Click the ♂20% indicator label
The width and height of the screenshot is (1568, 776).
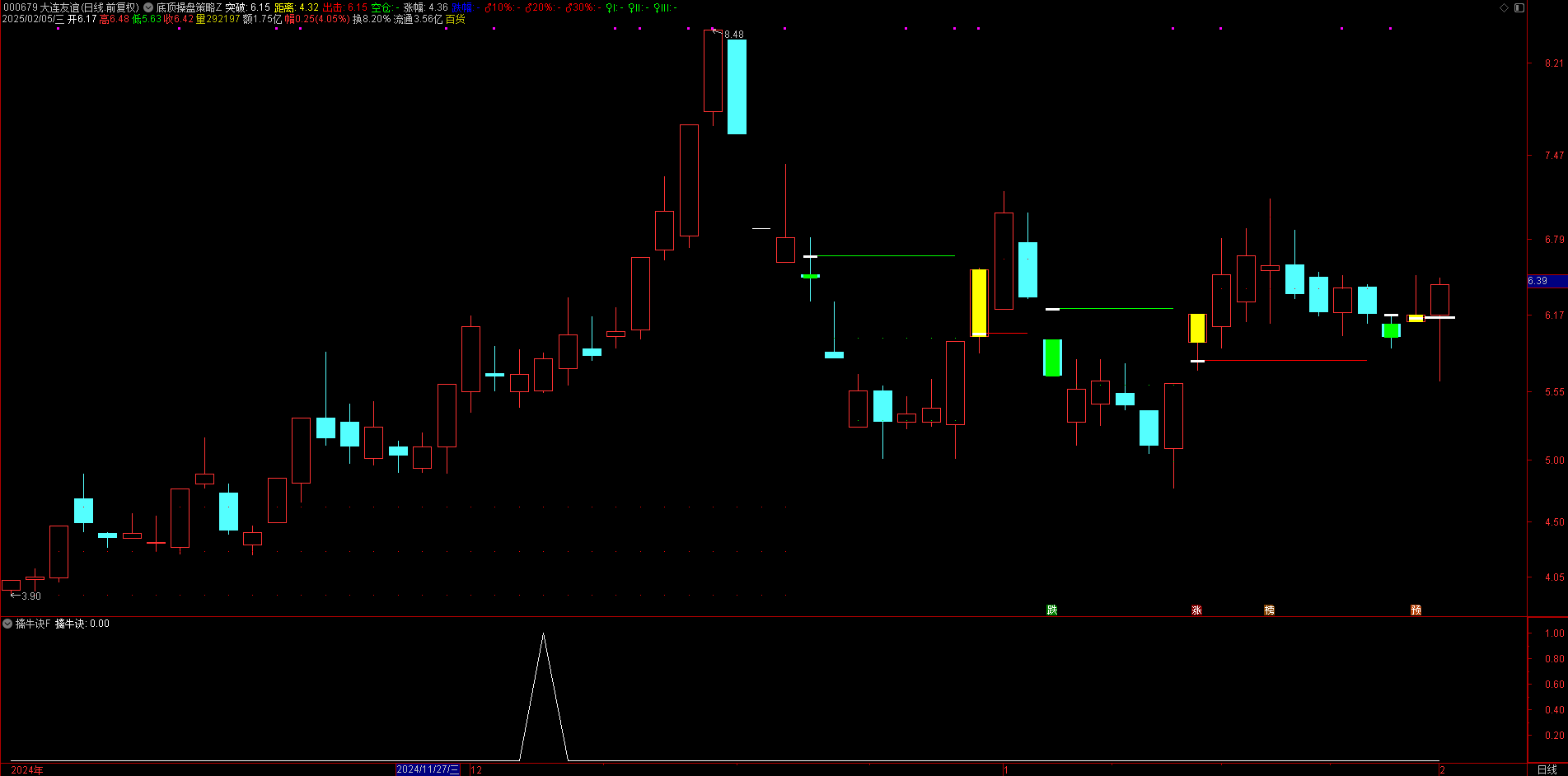[x=542, y=7]
